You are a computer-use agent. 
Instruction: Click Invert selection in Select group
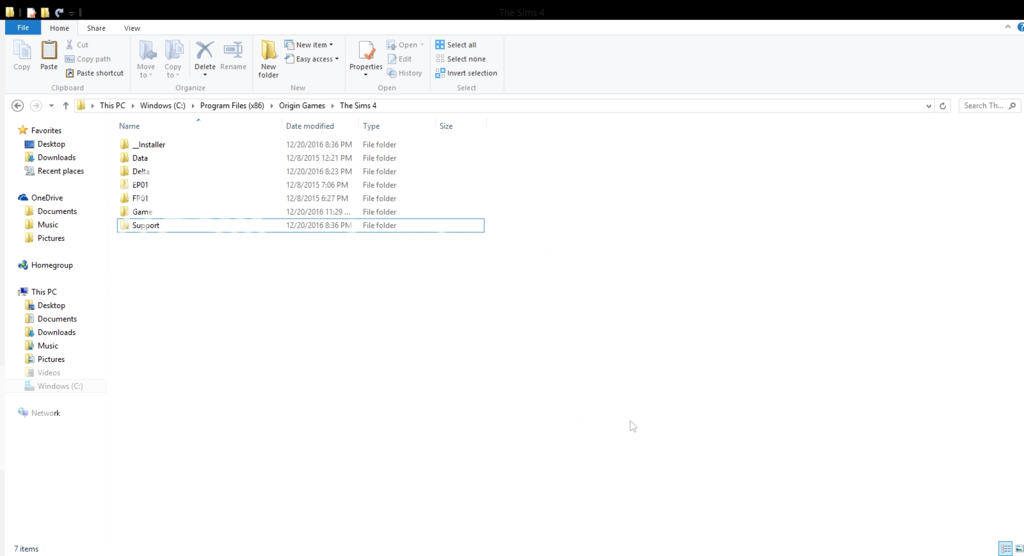tap(466, 73)
